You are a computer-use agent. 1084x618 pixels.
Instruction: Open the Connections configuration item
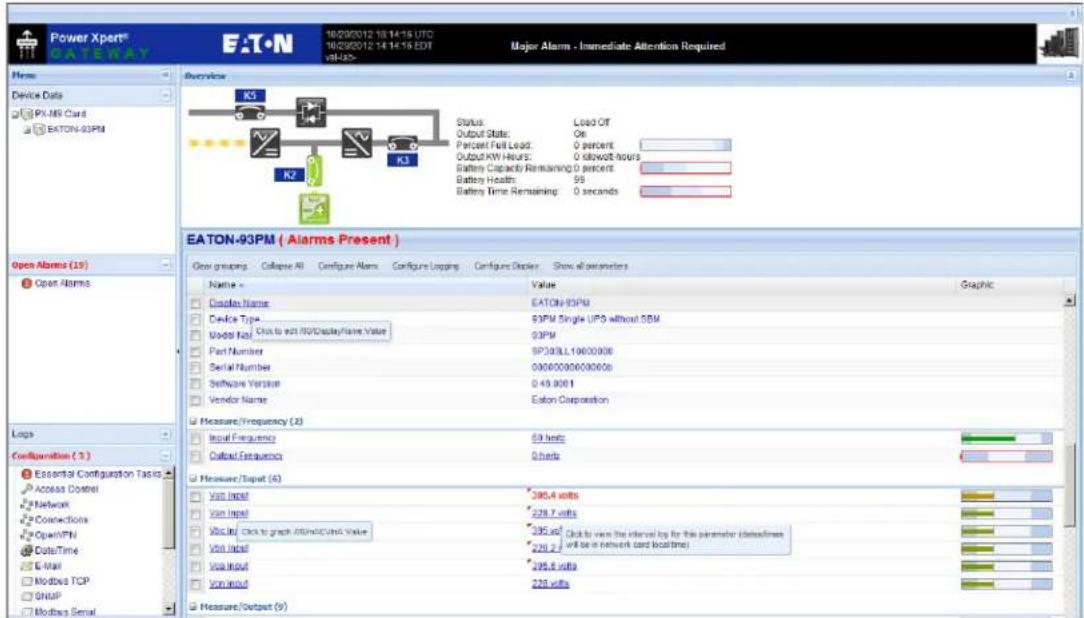pos(55,519)
